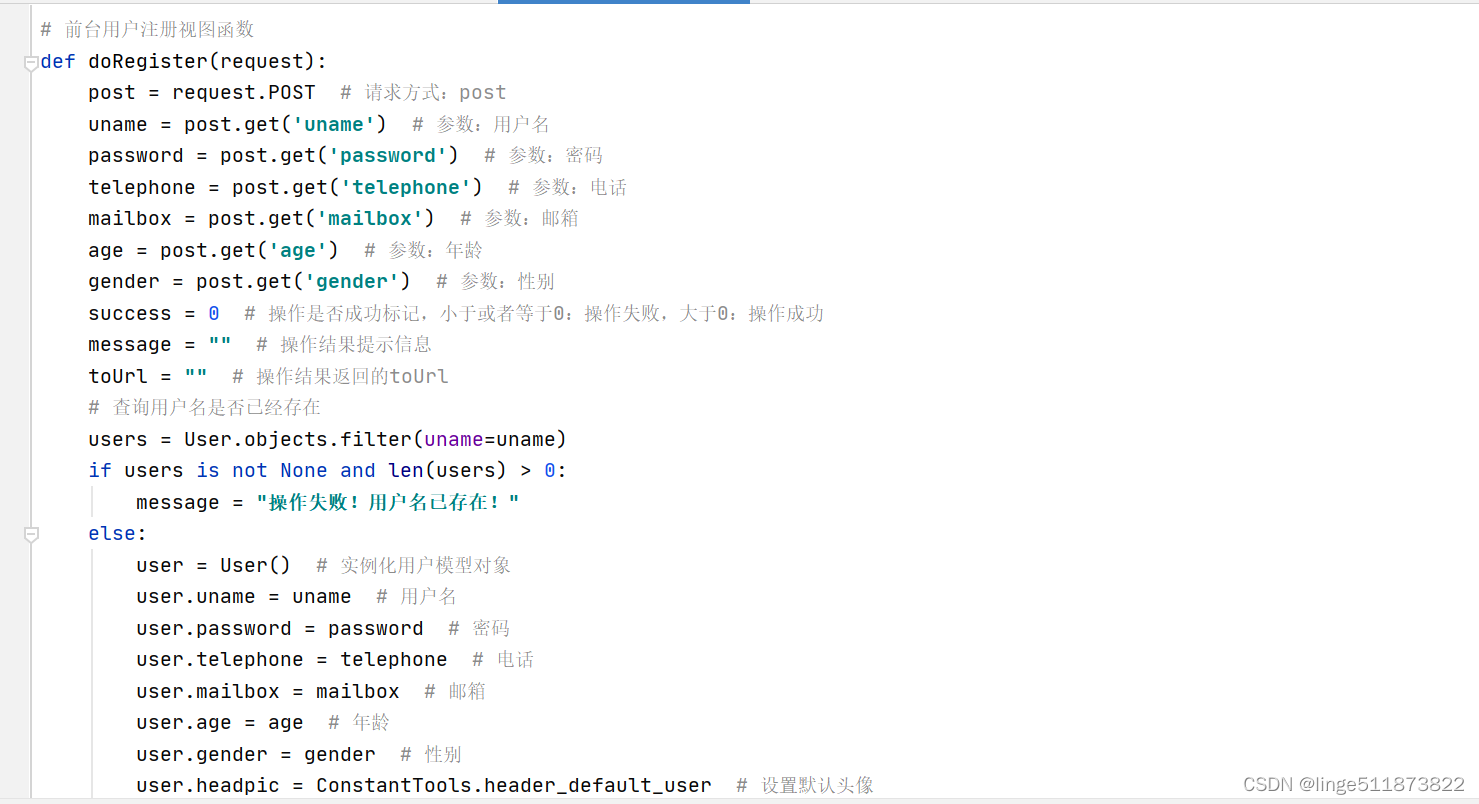Click the comment '# 查询用户名是否已经存在'

point(204,407)
